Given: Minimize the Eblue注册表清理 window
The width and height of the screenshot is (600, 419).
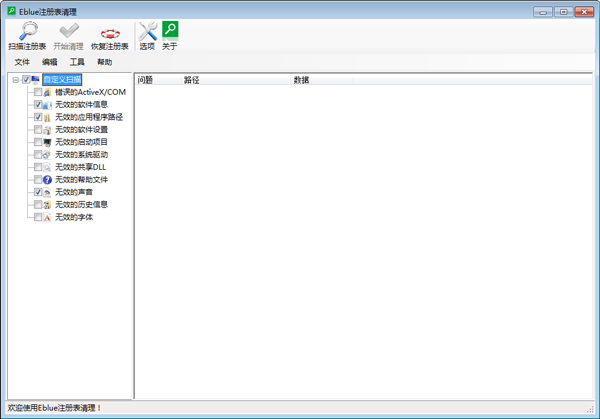Looking at the screenshot, I should (x=543, y=12).
